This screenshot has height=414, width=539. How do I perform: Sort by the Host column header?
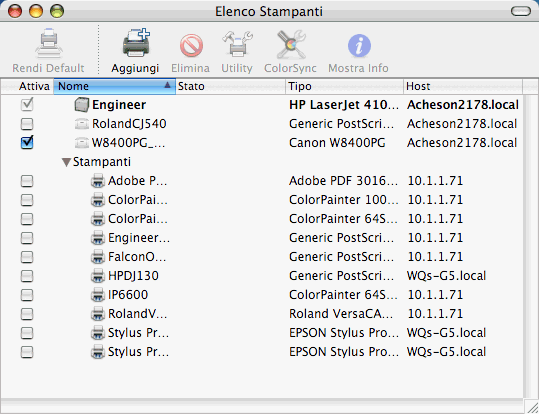pos(463,86)
